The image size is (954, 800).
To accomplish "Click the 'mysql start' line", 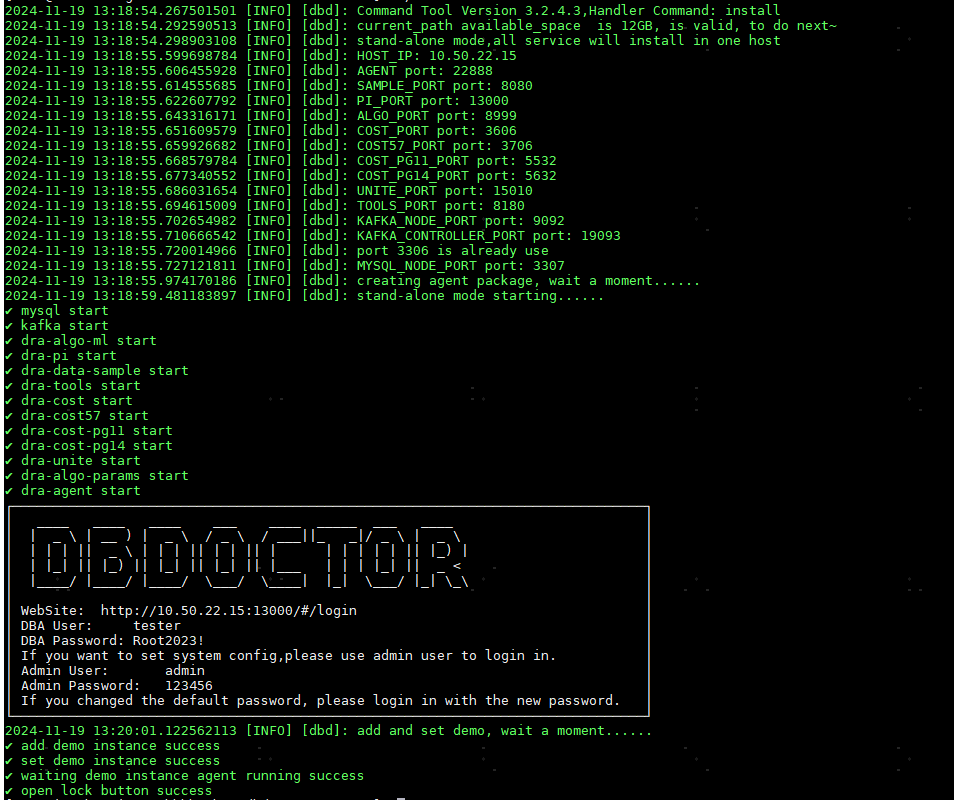I will pyautogui.click(x=57, y=311).
